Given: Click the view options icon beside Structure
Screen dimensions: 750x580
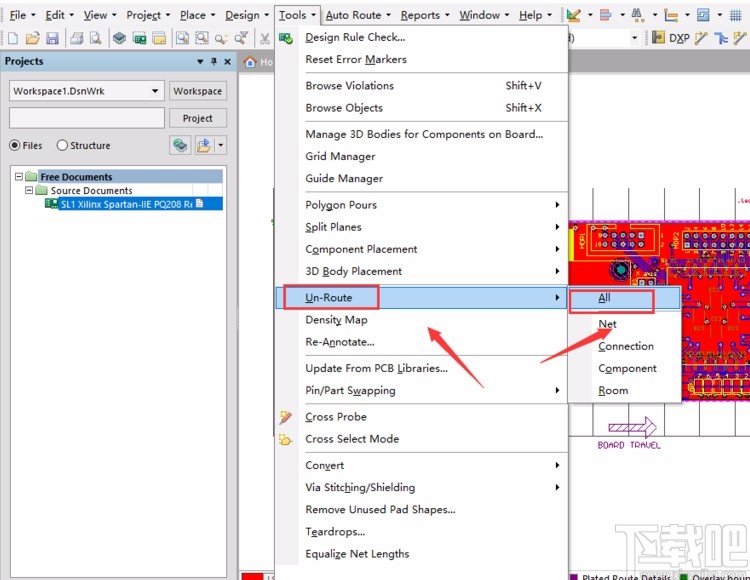Looking at the screenshot, I should point(180,145).
